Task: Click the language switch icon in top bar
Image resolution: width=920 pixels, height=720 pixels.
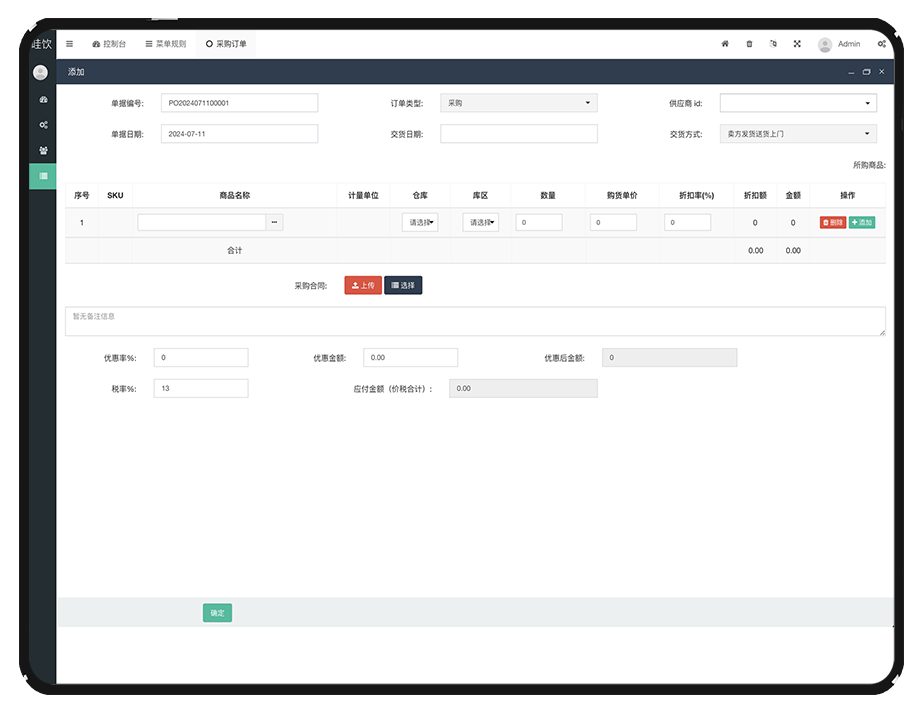Action: pos(773,44)
